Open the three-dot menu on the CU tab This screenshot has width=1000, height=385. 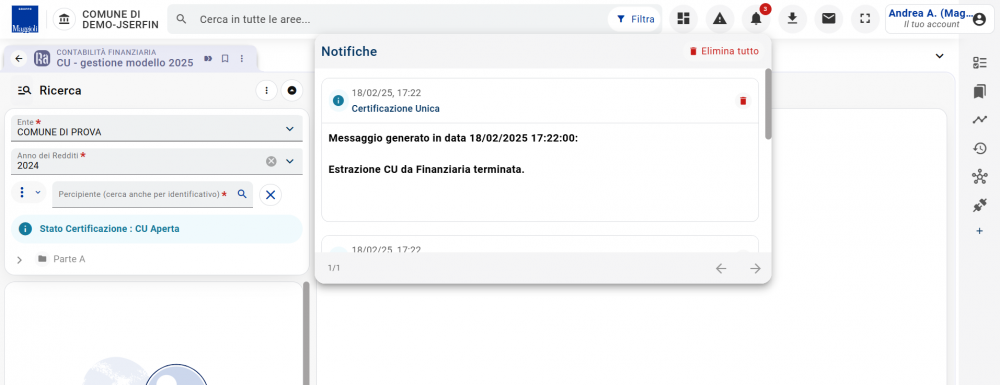[x=242, y=58]
